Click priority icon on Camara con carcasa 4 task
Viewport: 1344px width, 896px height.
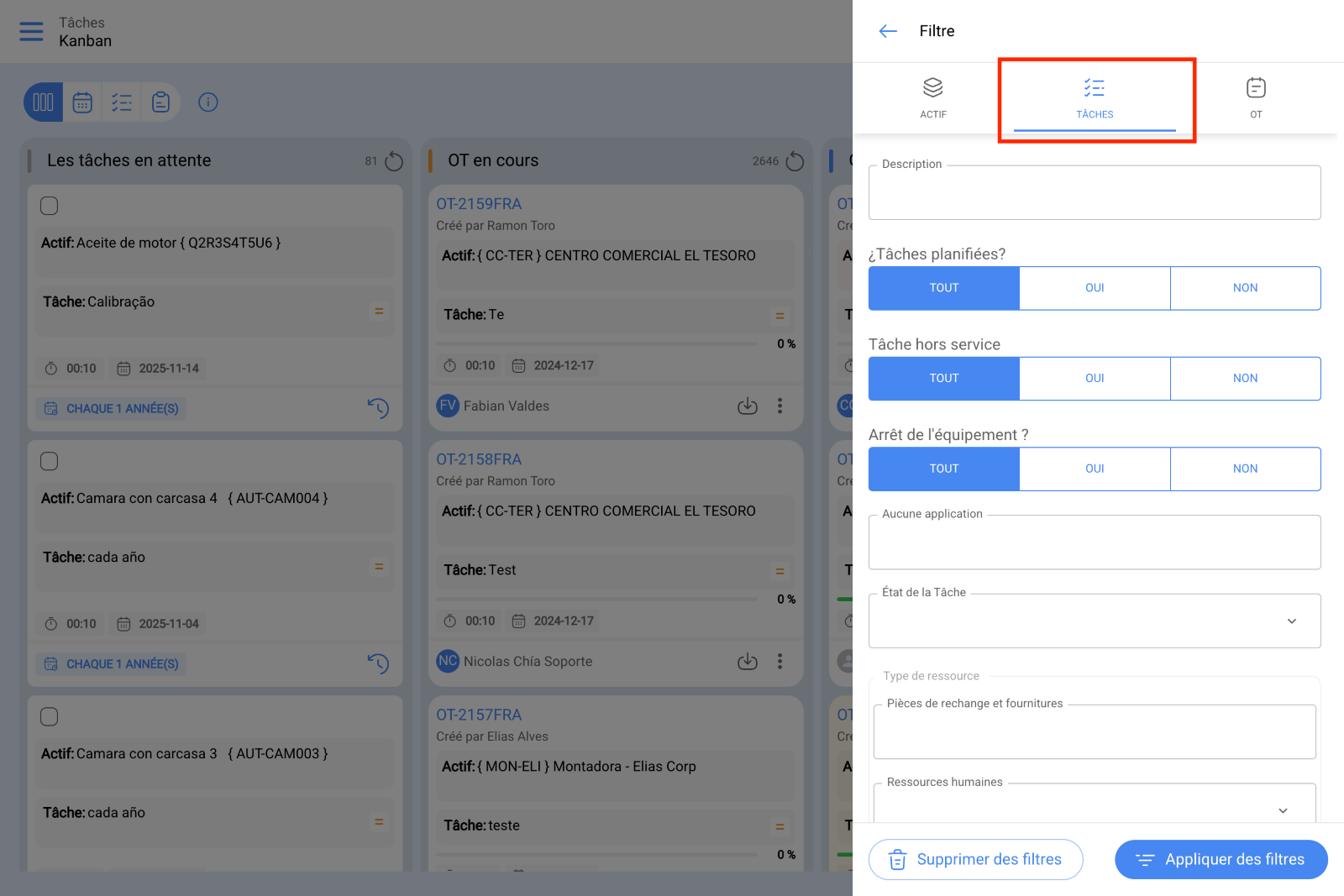pos(379,567)
